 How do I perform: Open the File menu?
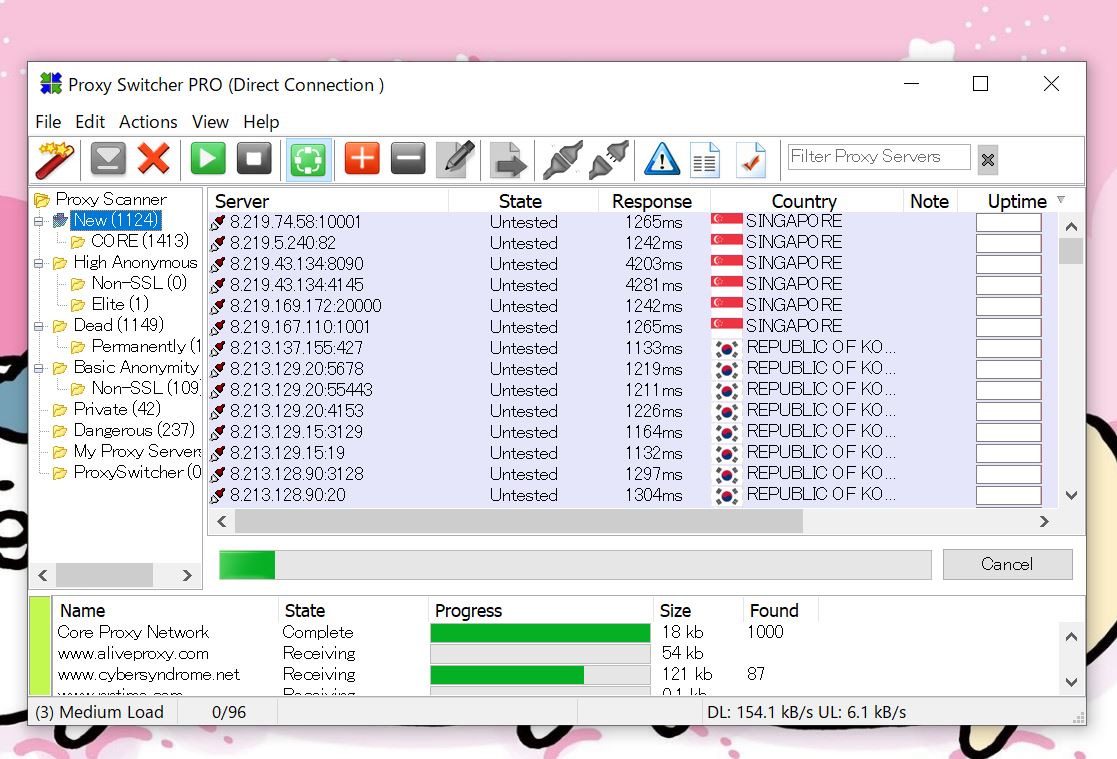tap(48, 122)
